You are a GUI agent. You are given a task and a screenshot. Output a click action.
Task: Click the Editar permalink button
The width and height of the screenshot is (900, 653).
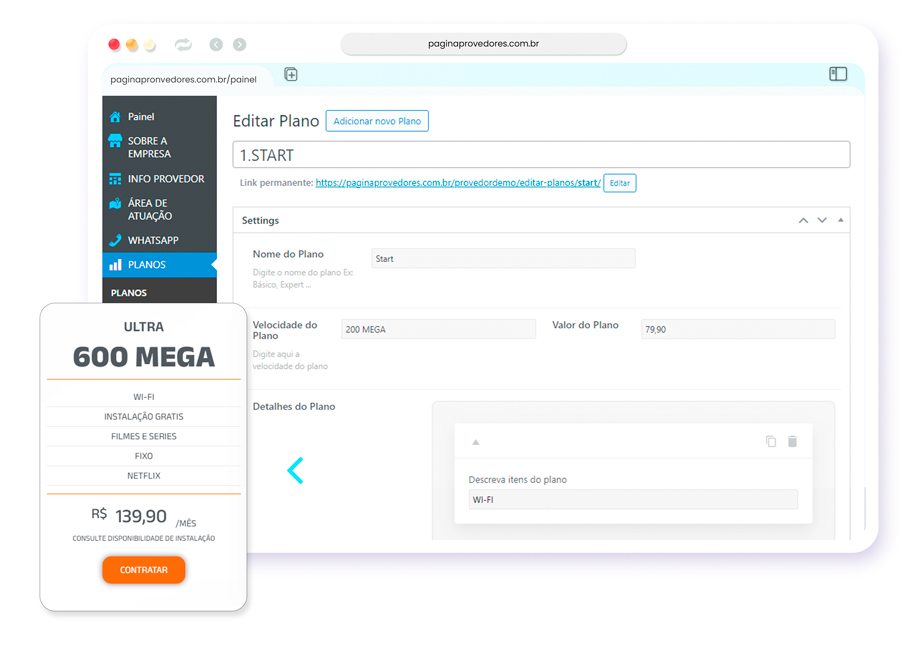pyautogui.click(x=620, y=183)
